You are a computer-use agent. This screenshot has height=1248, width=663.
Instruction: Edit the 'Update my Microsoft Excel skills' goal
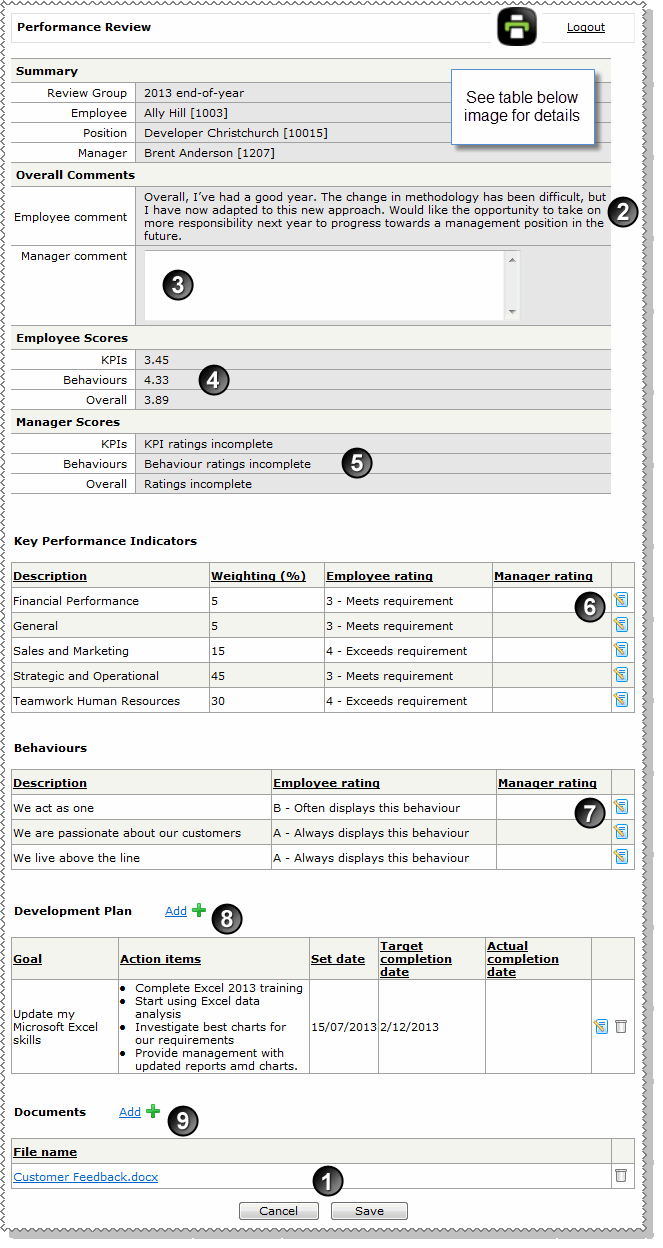(601, 1026)
